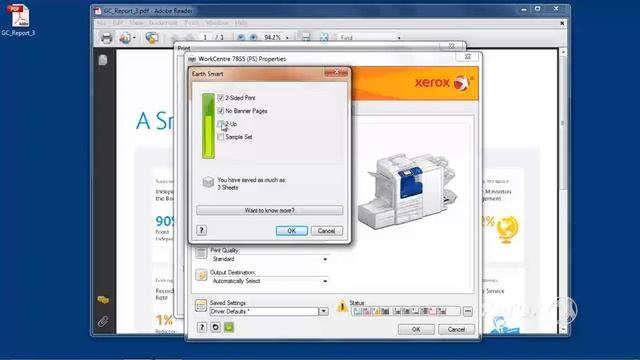Click the fit page view icon
This screenshot has height=360, width=640.
324,38
